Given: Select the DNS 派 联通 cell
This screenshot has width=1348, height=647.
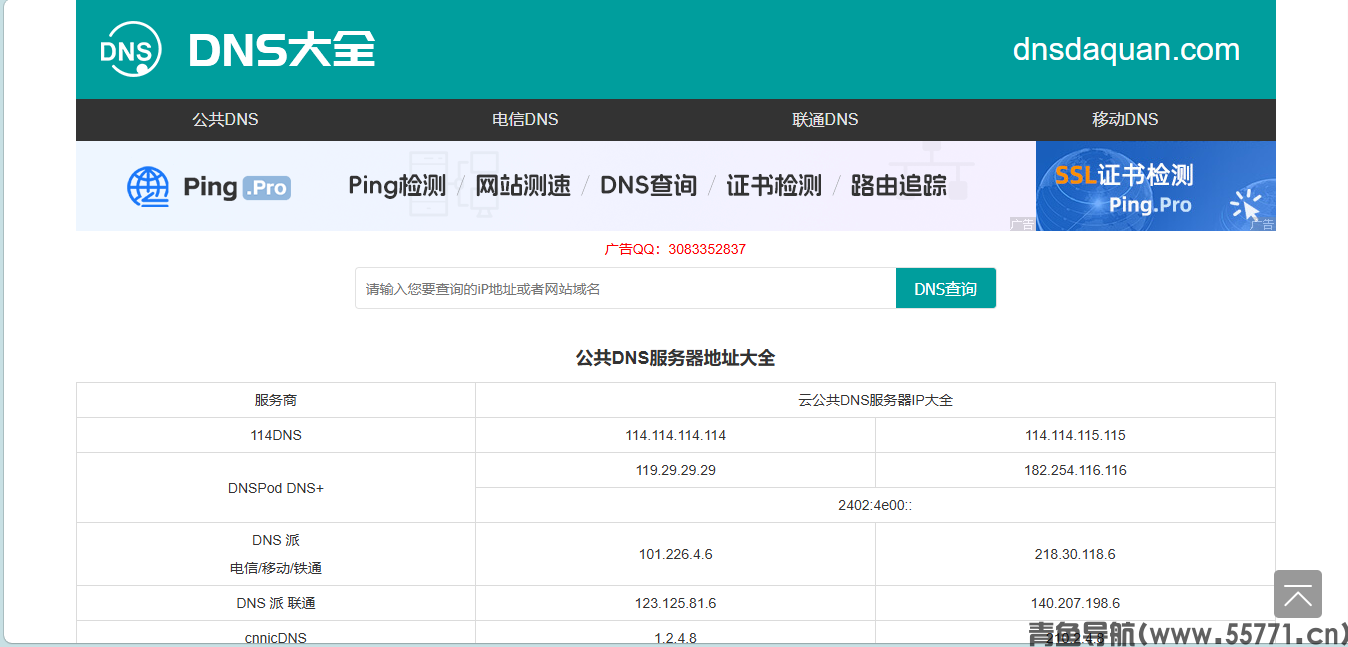Looking at the screenshot, I should (x=276, y=603).
